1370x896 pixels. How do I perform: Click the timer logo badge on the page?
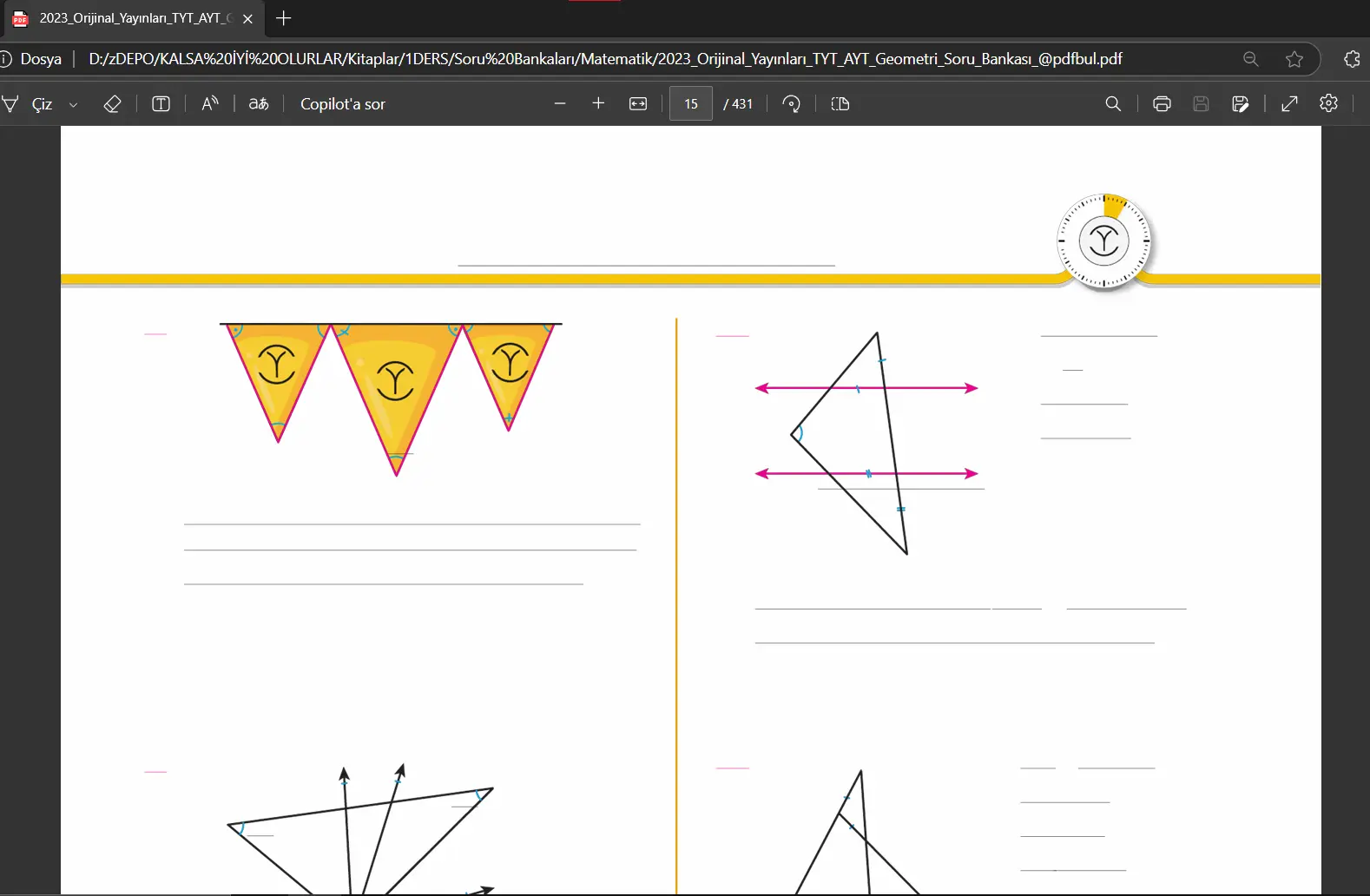coord(1103,240)
